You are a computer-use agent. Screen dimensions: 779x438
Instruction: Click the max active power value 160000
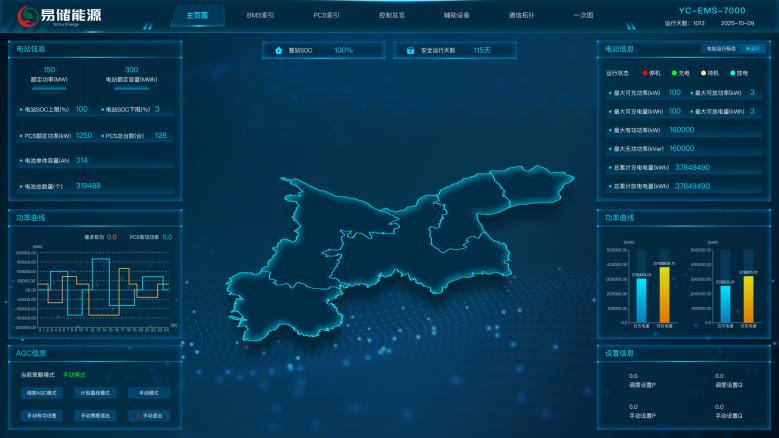pyautogui.click(x=682, y=130)
